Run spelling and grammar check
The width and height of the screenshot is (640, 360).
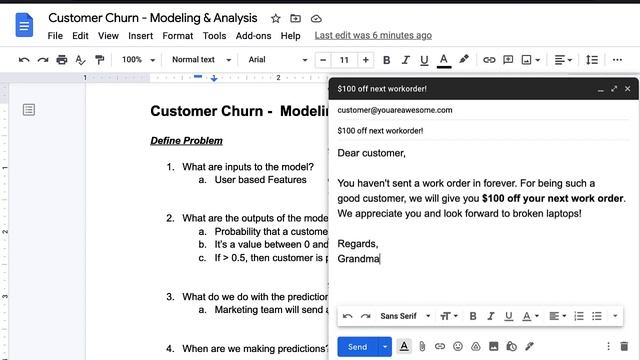[80, 60]
